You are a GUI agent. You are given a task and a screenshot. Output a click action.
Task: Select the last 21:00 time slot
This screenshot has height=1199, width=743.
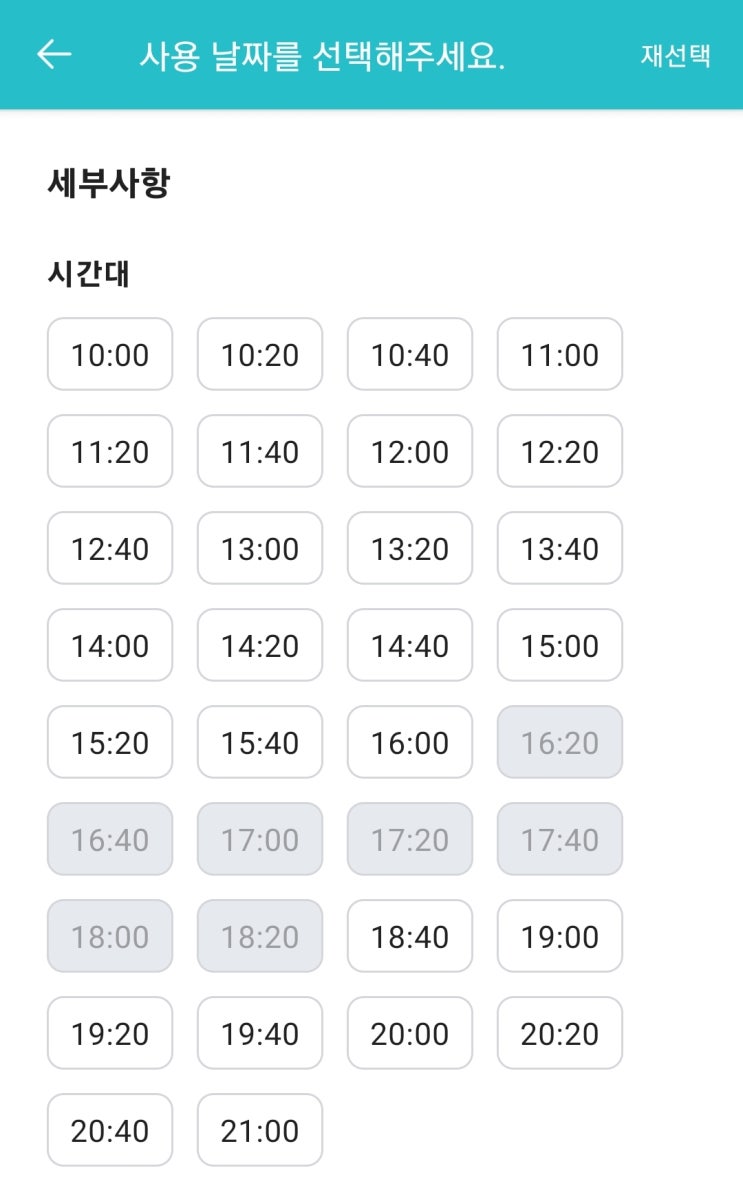click(260, 1131)
